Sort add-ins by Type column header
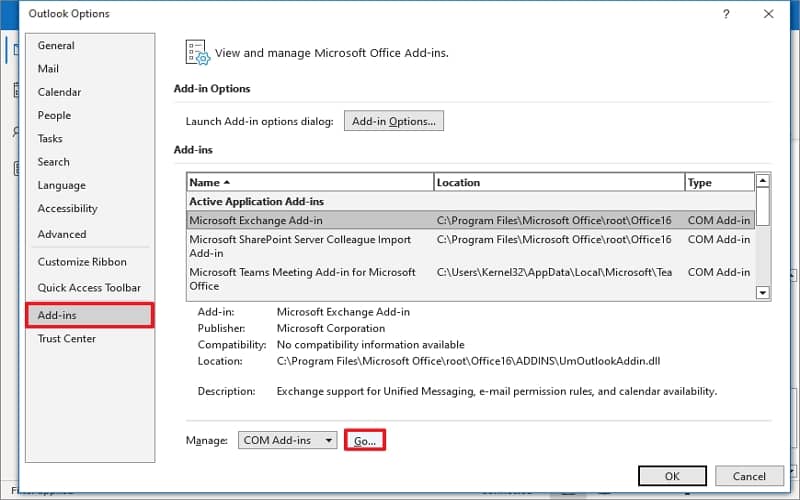Screen dimensions: 800x500 pyautogui.click(x=719, y=182)
